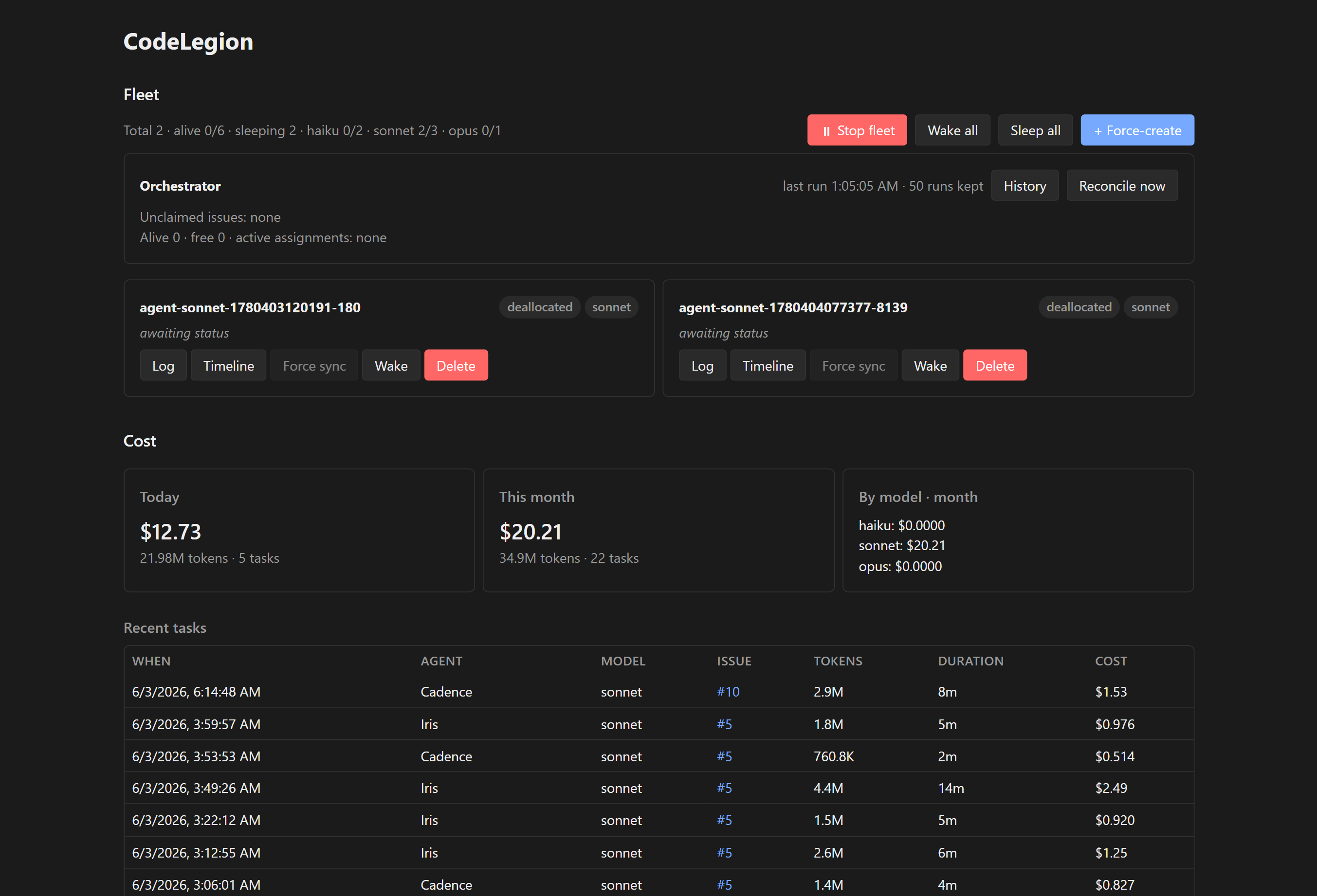Click the 'haiku: $0.0000' line
The image size is (1317, 896).
[x=902, y=525]
